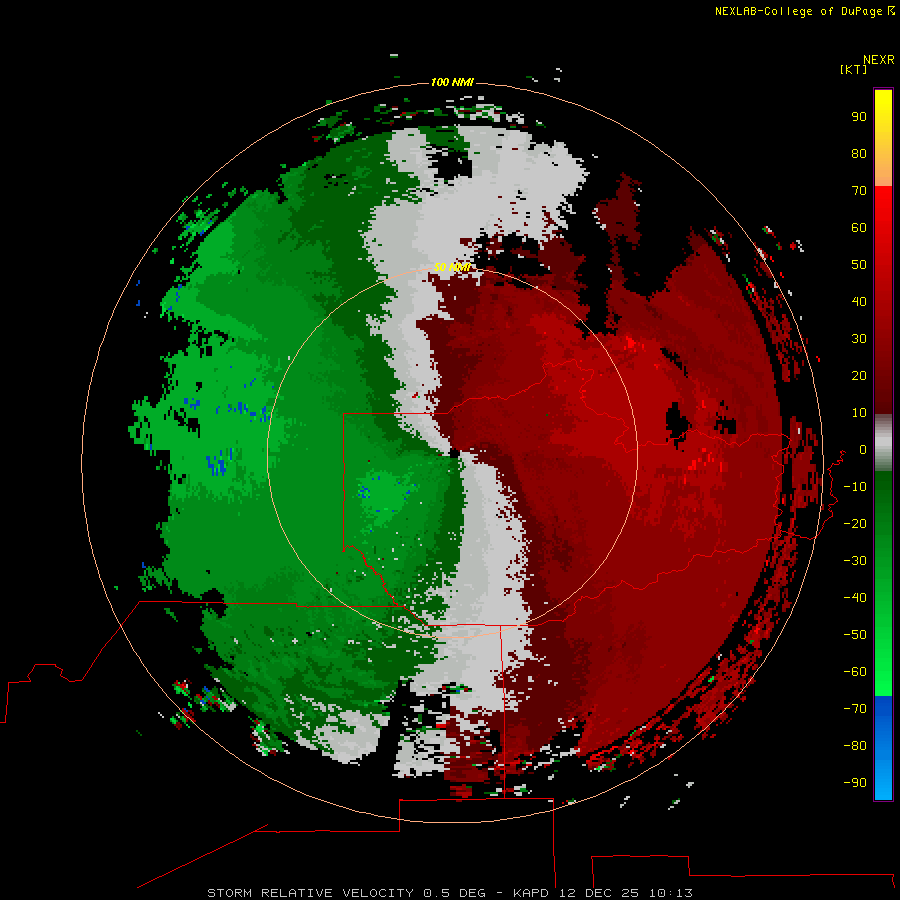
Task: Click the 20 value on the velocity scale
Action: click(x=859, y=375)
